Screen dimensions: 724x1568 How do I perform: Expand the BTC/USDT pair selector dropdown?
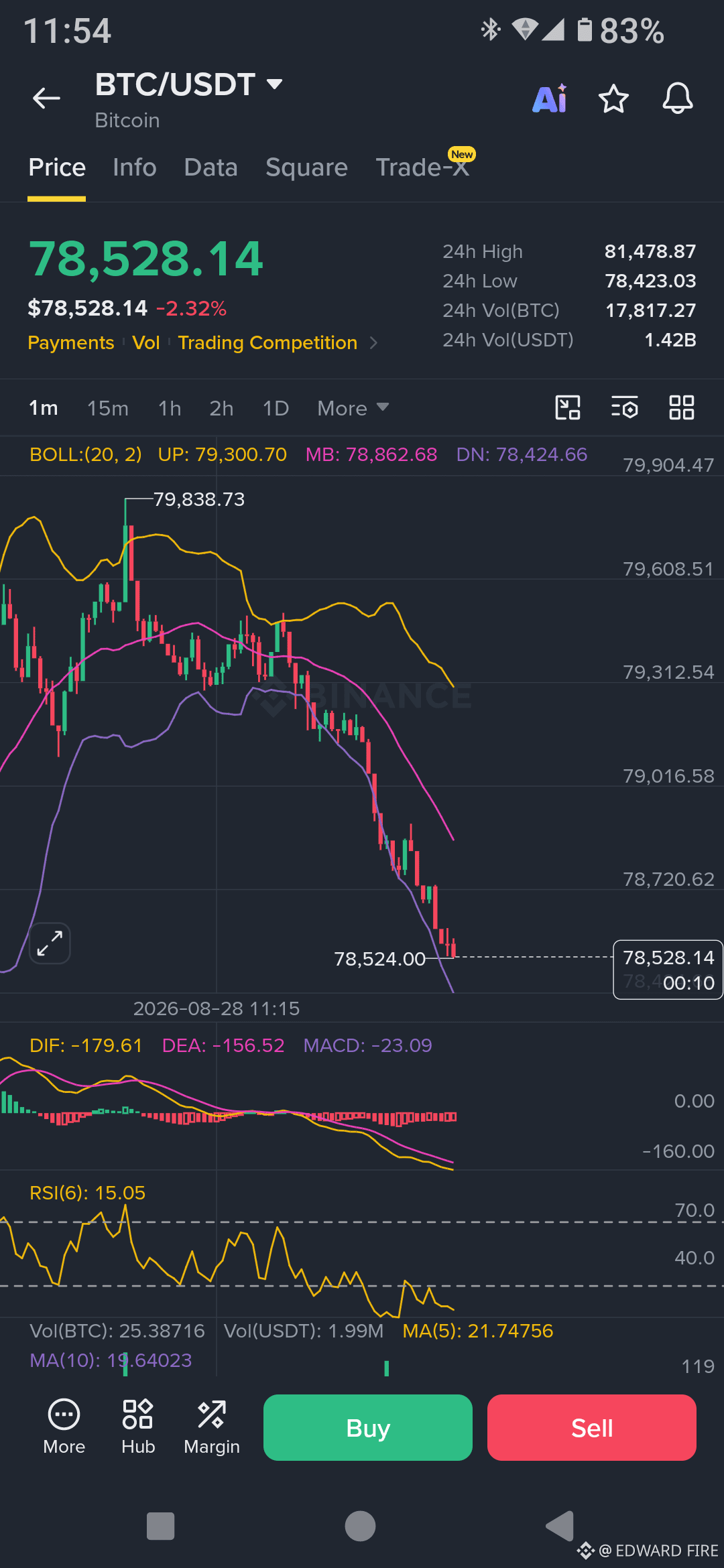click(x=274, y=84)
